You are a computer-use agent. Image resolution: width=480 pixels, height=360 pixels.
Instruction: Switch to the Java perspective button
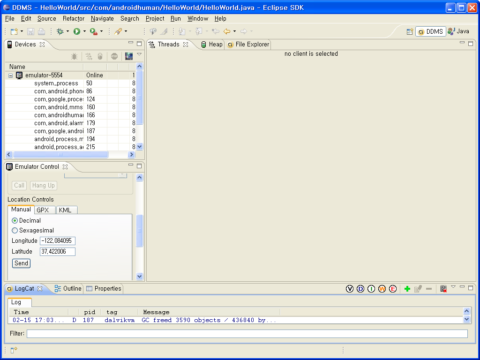coord(459,32)
